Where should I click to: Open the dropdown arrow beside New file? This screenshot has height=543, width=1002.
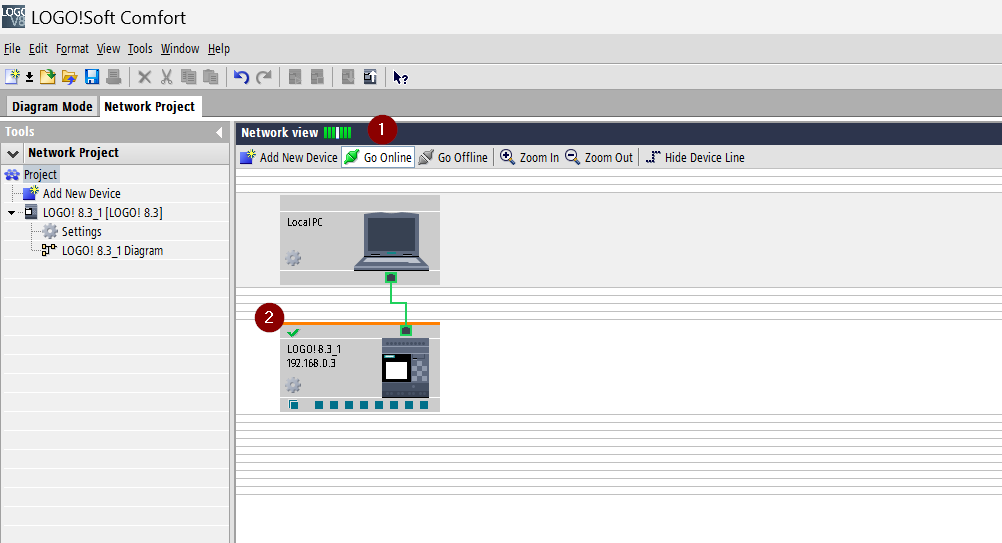(x=29, y=78)
